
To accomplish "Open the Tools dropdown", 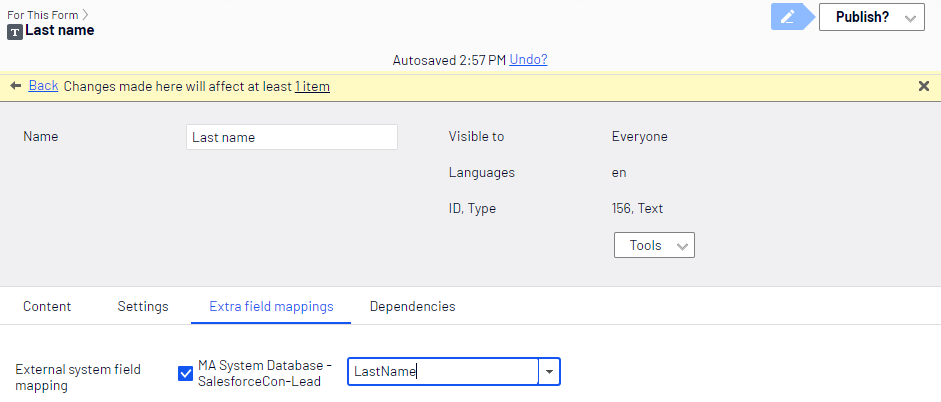I will [x=654, y=245].
